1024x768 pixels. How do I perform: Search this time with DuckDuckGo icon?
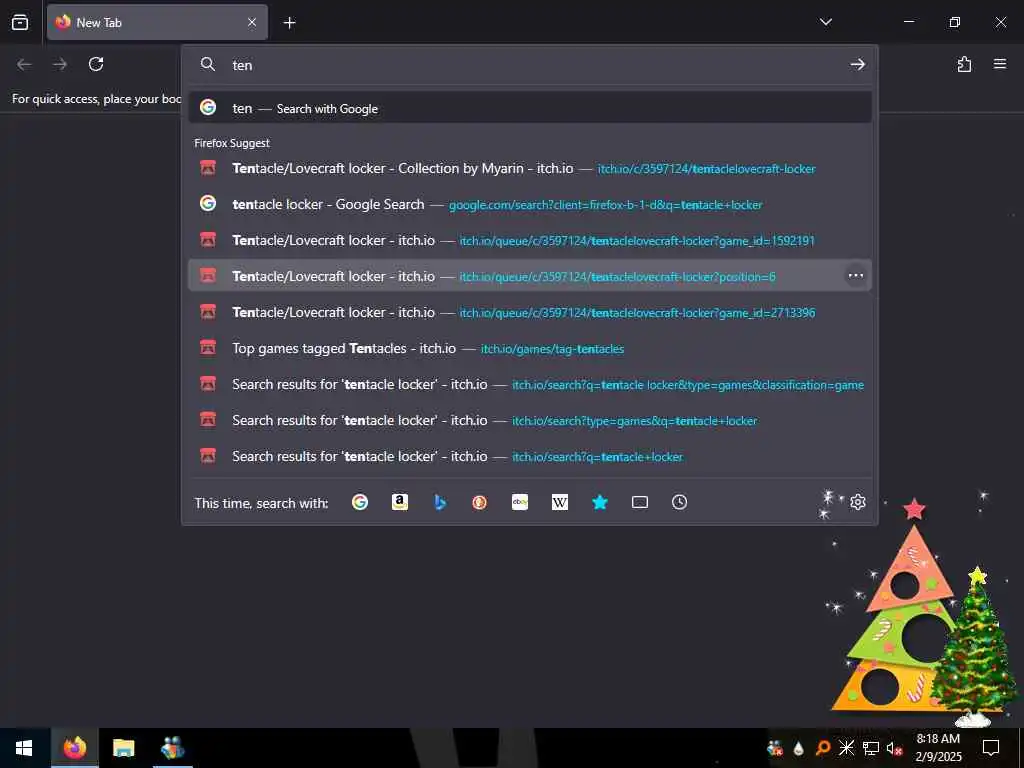point(479,502)
